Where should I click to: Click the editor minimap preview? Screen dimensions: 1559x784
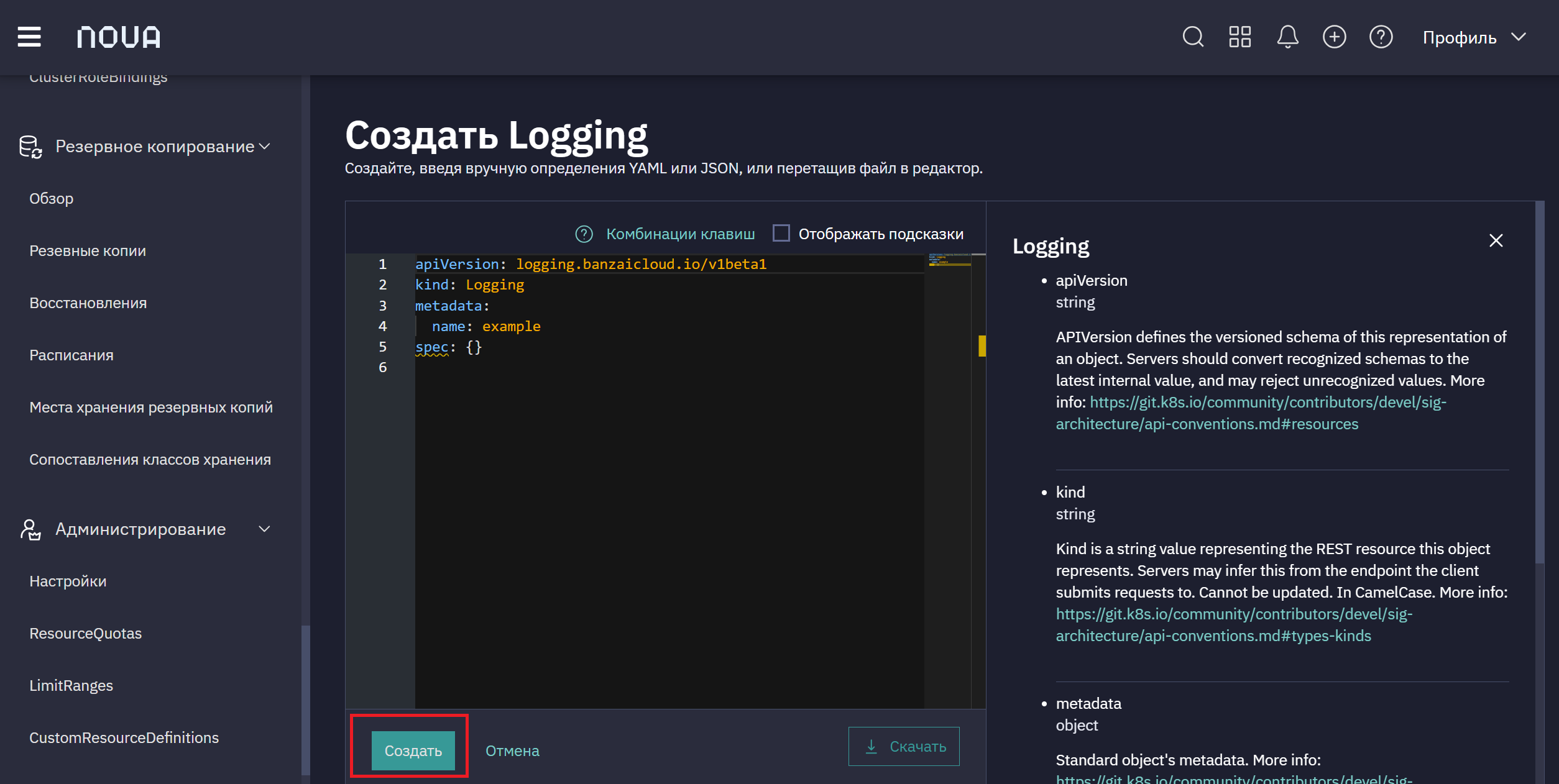coord(949,260)
